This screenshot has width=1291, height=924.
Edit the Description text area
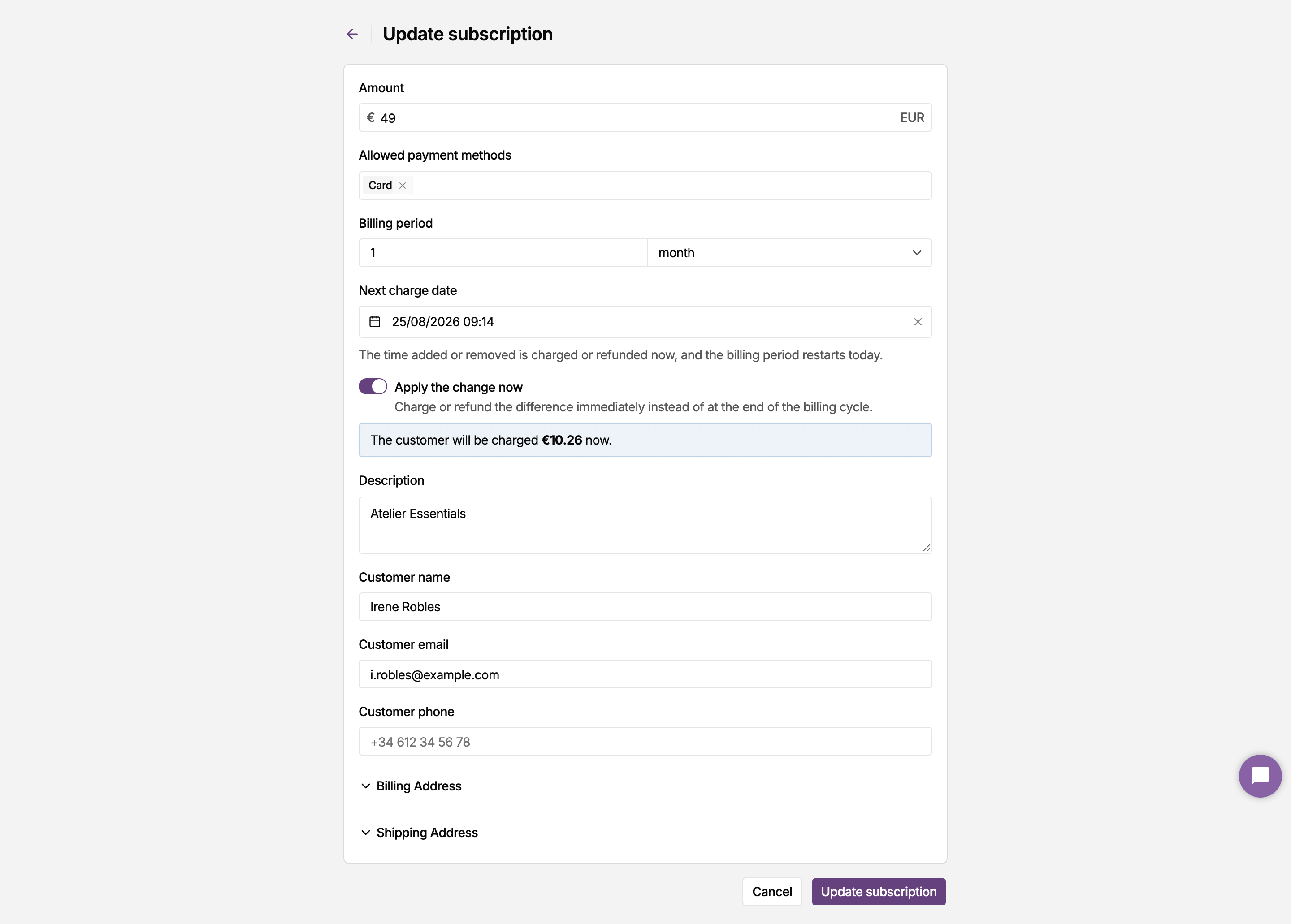(645, 525)
